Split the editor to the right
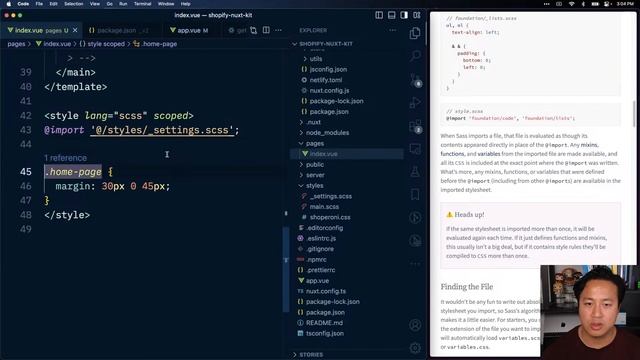The image size is (640, 360). (x=266, y=30)
